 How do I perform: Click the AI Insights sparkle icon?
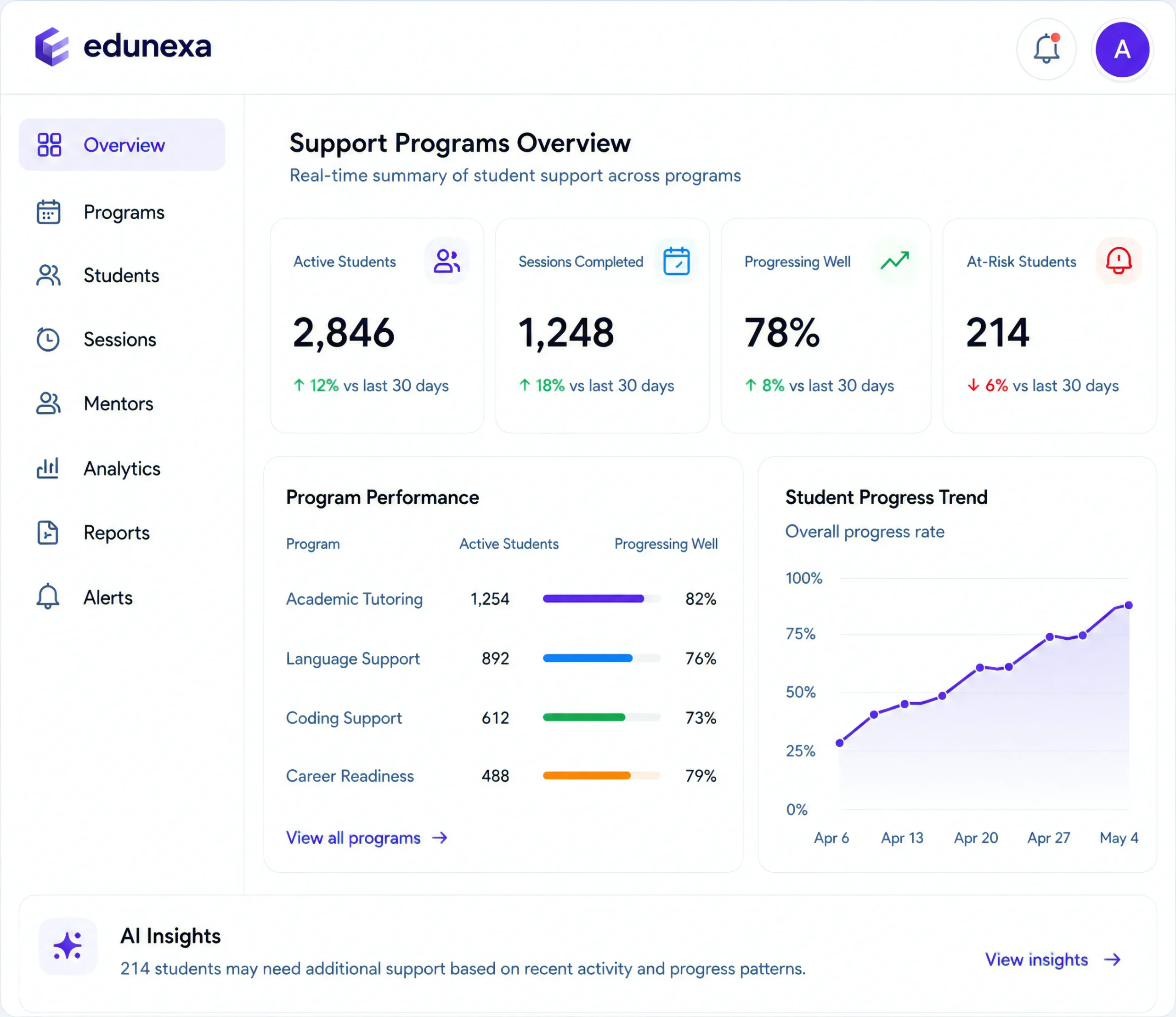pos(68,946)
